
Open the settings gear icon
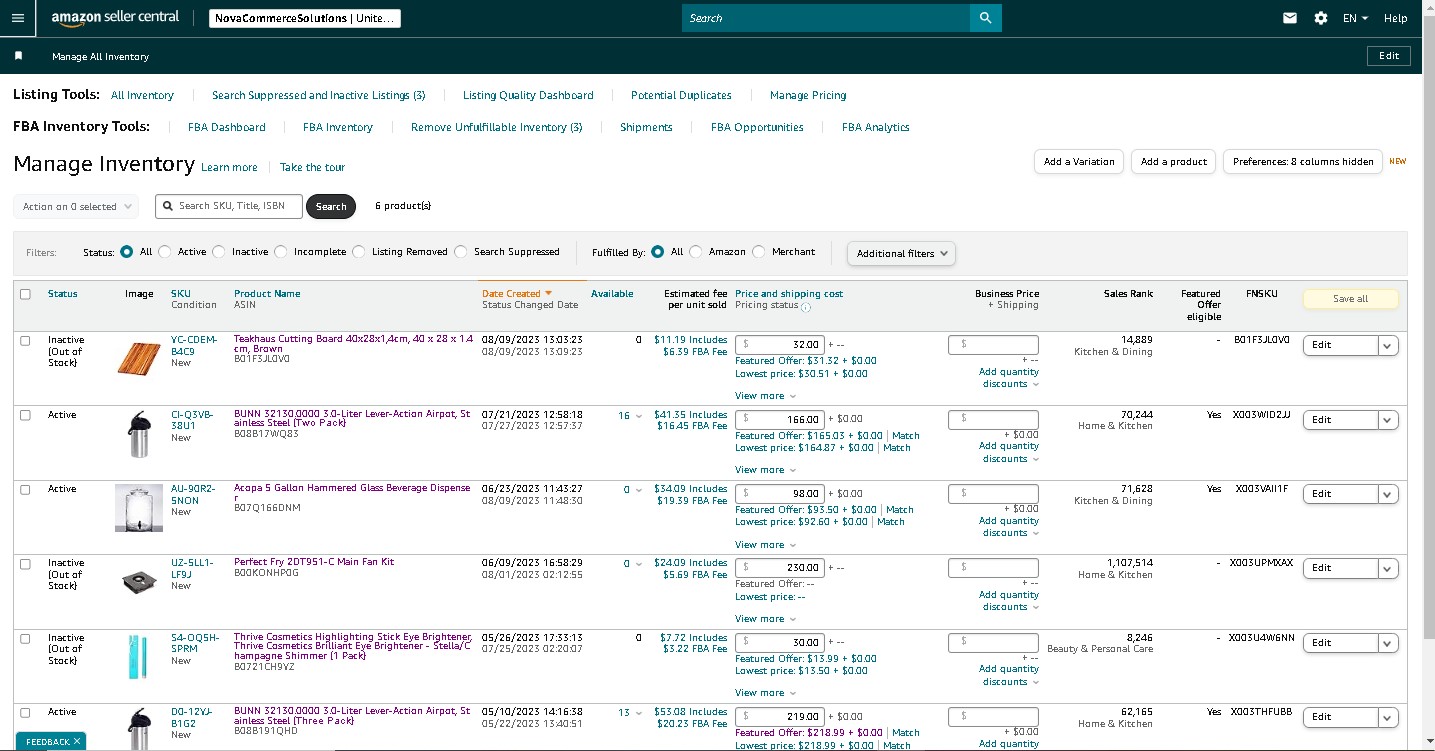[1321, 18]
